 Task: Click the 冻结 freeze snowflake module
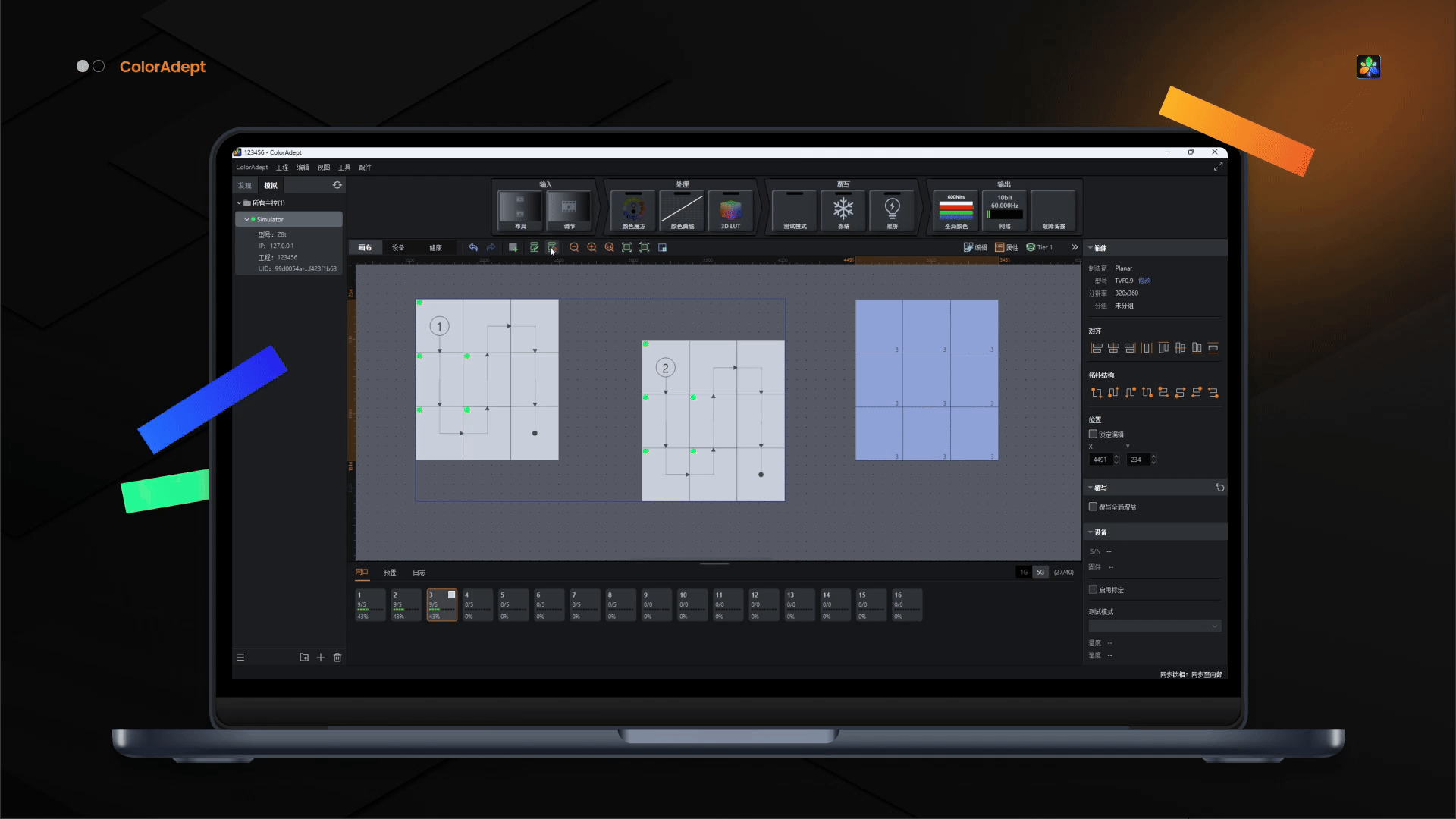pyautogui.click(x=843, y=210)
